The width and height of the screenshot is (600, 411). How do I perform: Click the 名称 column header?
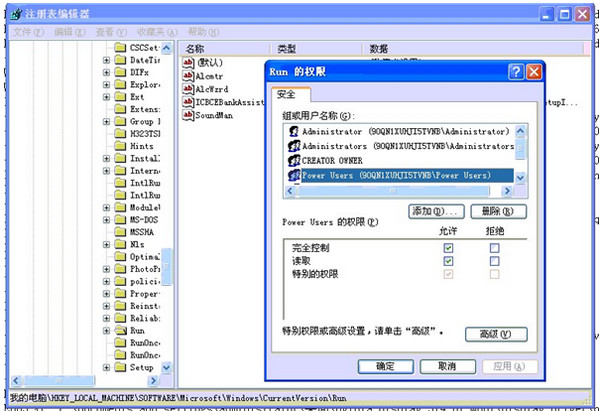pyautogui.click(x=224, y=49)
